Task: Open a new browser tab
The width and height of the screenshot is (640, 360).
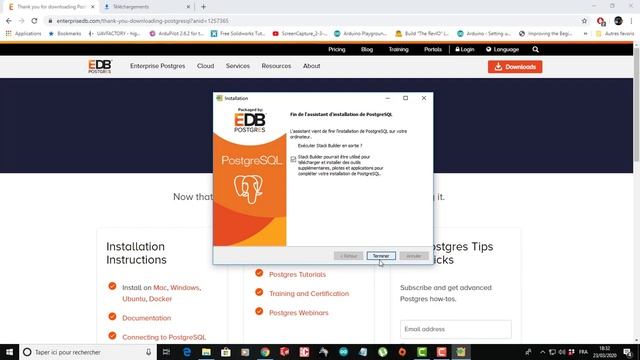Action: point(203,7)
